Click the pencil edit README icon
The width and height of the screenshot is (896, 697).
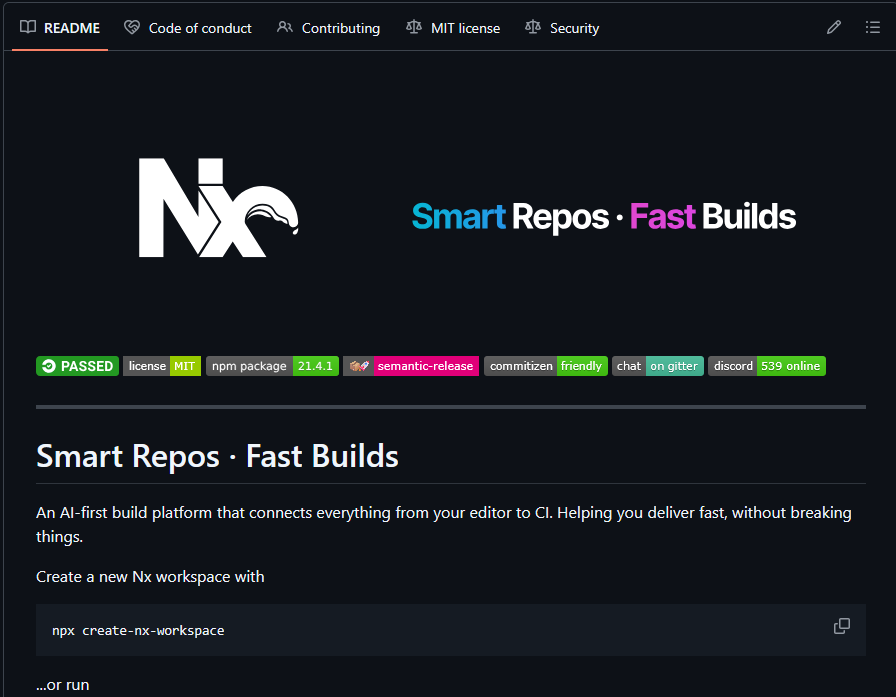tap(834, 27)
